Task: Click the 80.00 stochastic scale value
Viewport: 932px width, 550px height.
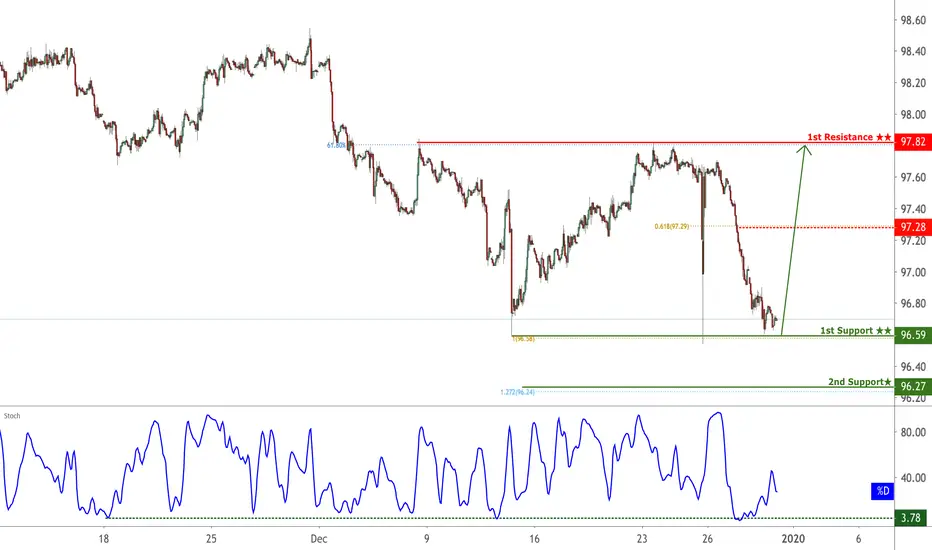Action: 913,432
